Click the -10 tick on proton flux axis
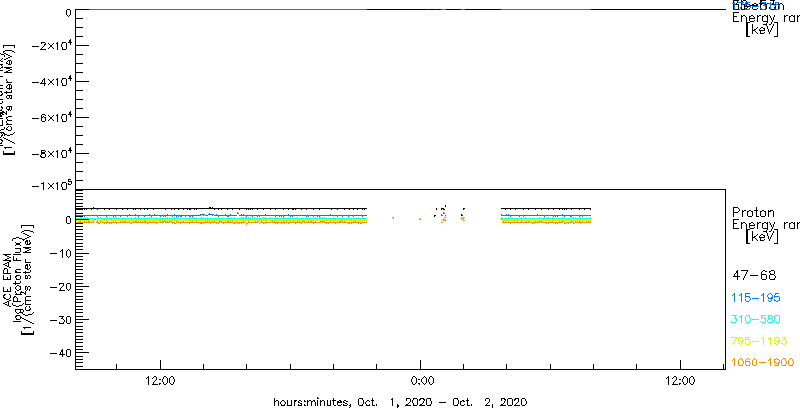Image resolution: width=800 pixels, height=410 pixels. click(x=62, y=253)
